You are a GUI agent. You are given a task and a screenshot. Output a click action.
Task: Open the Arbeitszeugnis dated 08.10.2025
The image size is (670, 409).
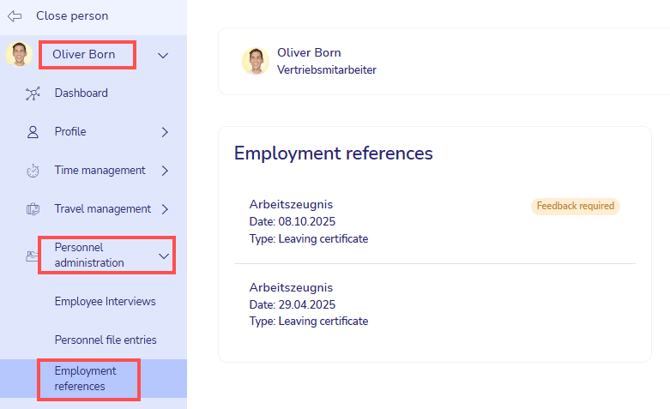click(290, 205)
